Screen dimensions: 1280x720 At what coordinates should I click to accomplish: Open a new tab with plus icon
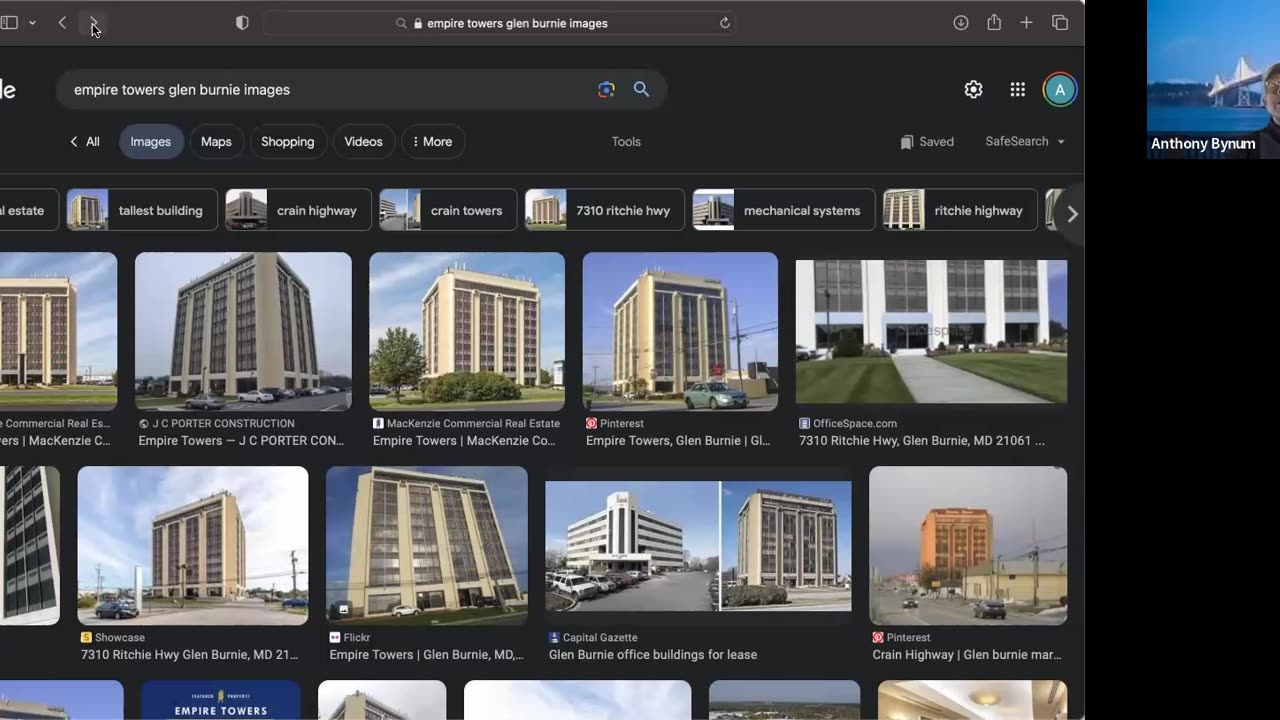[1026, 23]
